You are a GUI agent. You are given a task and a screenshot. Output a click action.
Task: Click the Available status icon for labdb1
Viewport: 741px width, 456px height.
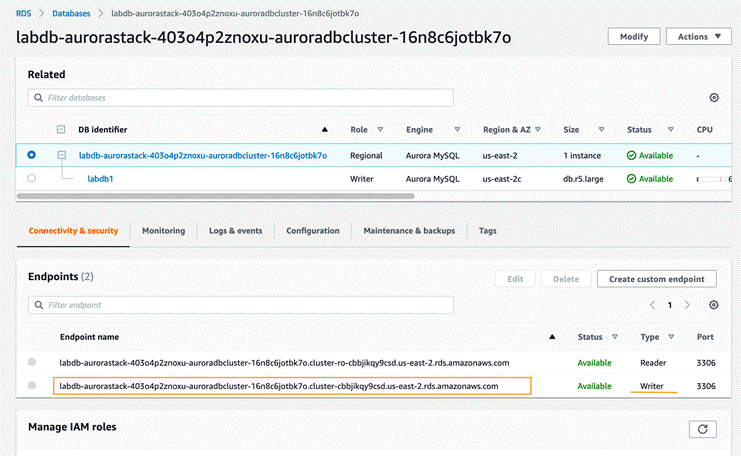pos(631,179)
